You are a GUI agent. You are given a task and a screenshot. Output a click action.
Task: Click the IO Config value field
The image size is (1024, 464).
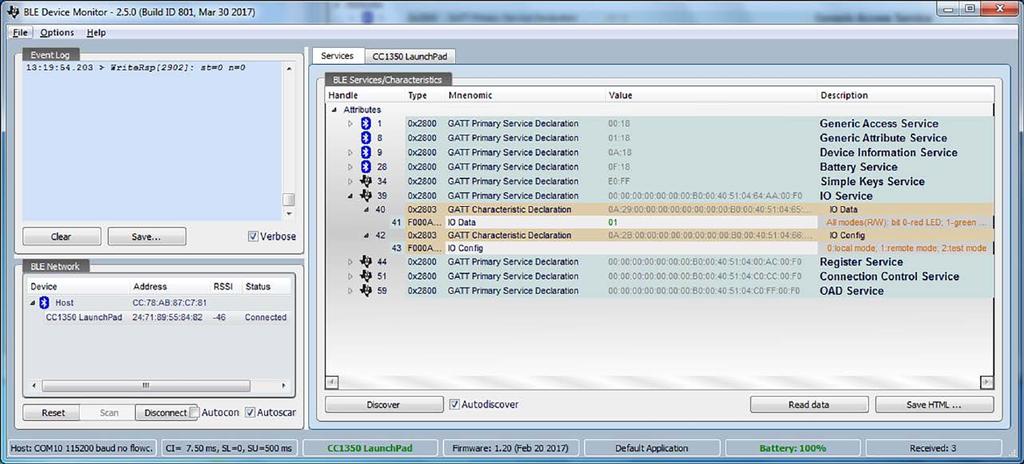[711, 248]
